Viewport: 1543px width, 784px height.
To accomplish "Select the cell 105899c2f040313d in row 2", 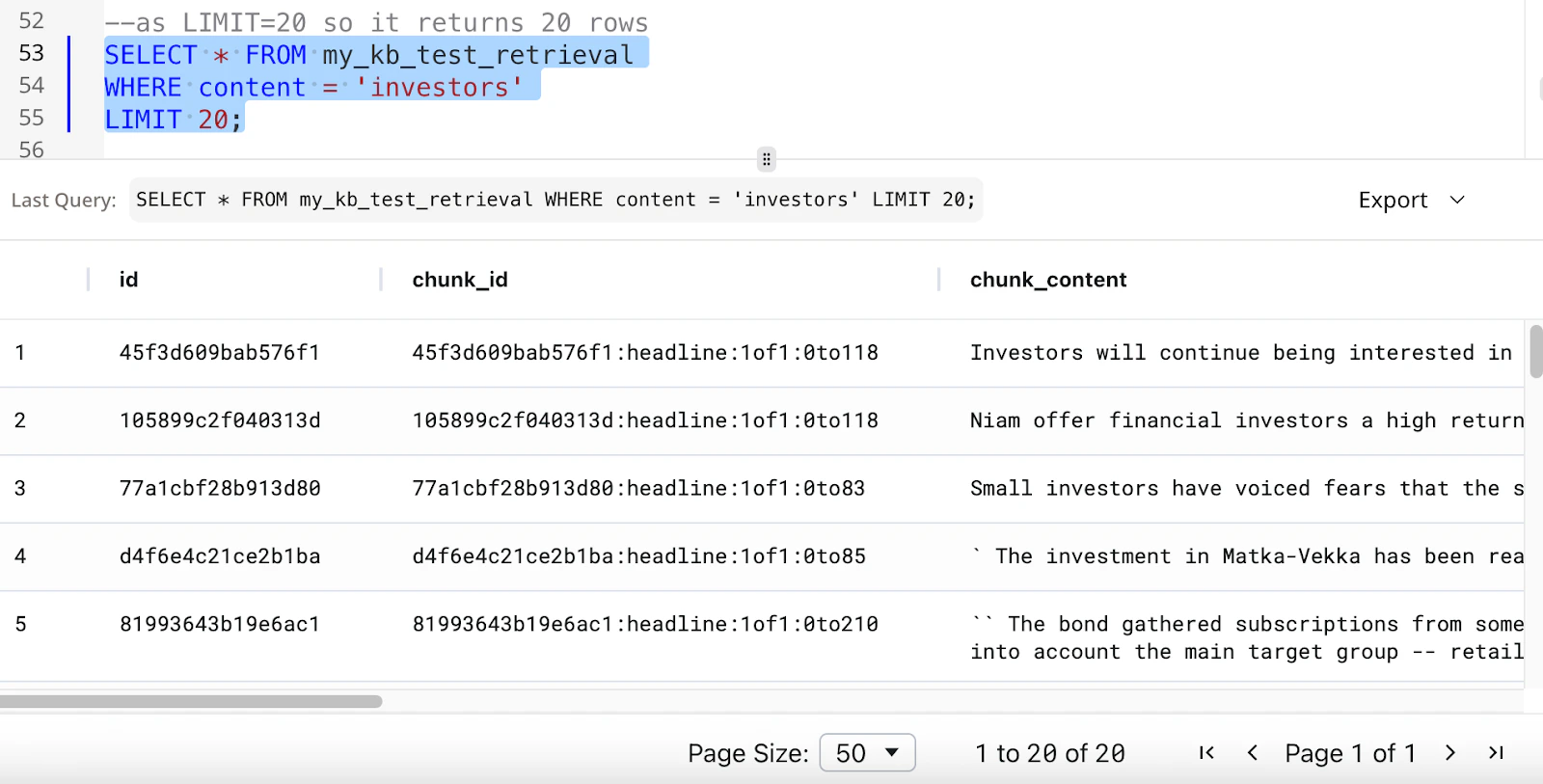I will (220, 420).
